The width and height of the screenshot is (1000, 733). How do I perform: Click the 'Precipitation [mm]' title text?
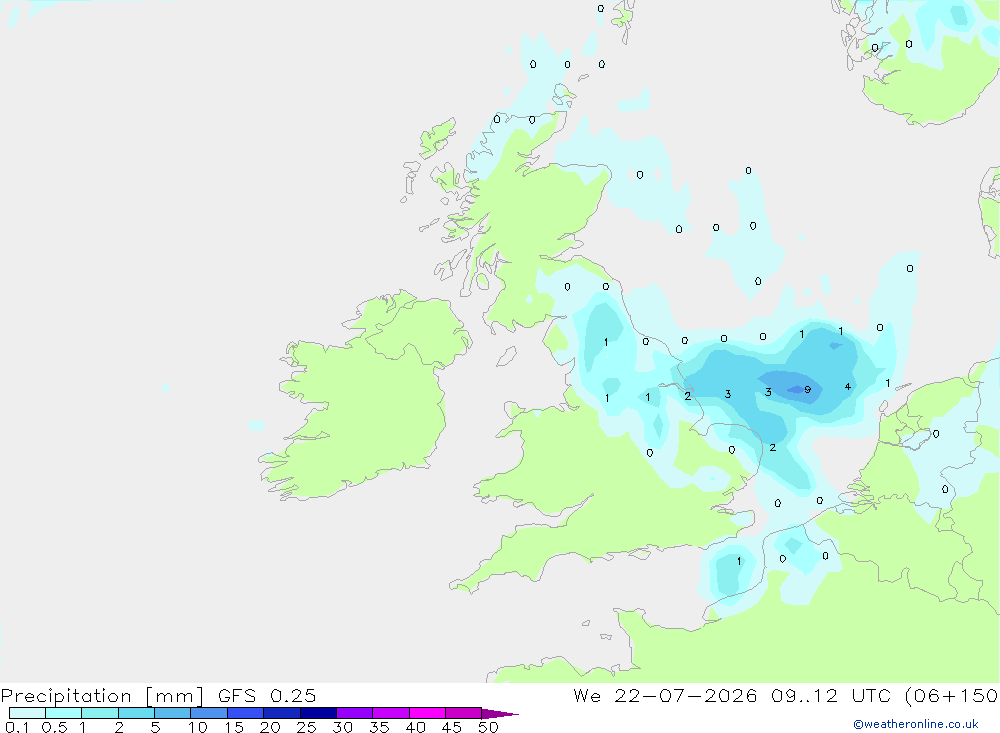coord(102,696)
